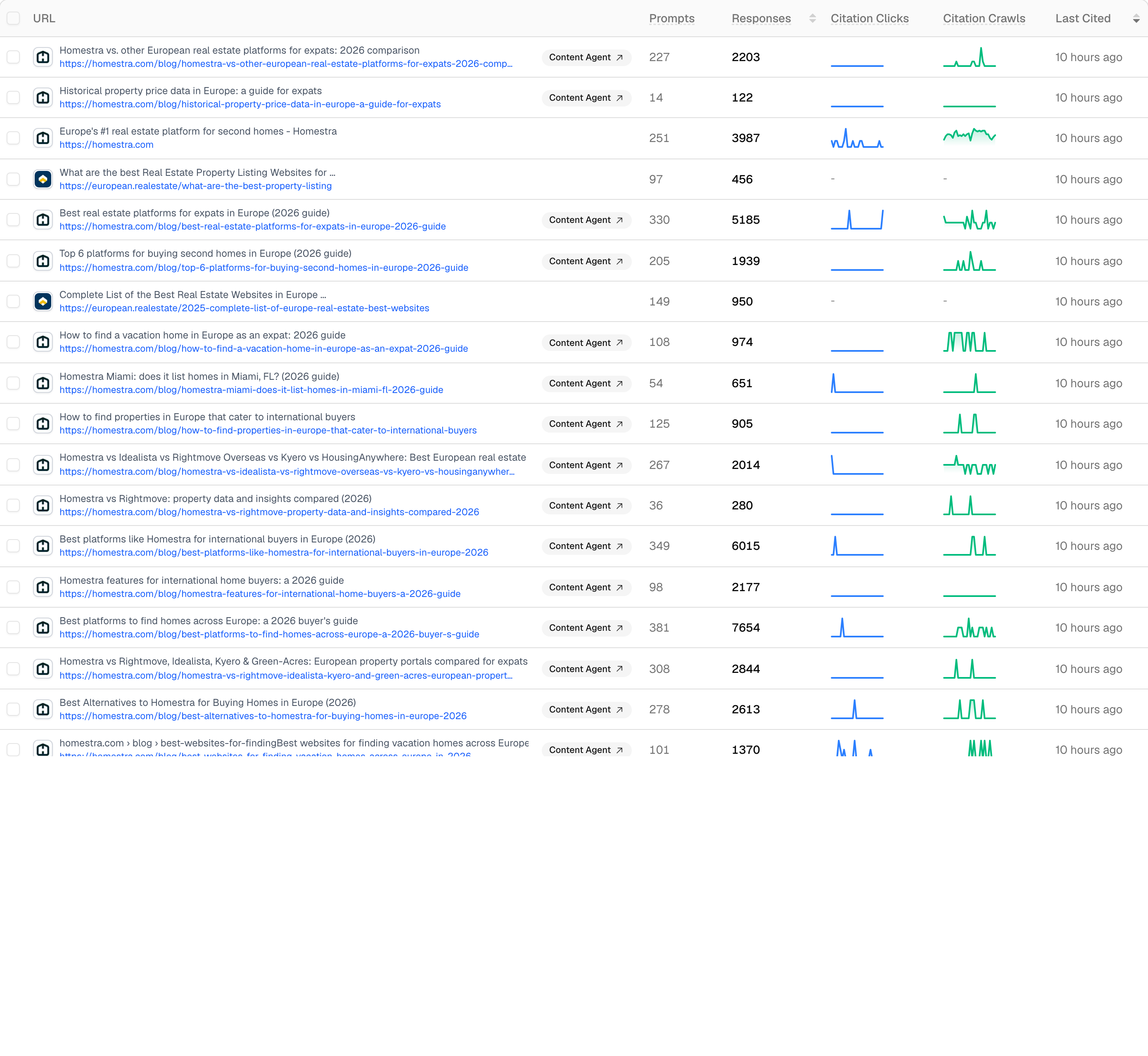1148x1056 pixels.
Task: Click the Citation Crawls column header
Action: coord(984,18)
